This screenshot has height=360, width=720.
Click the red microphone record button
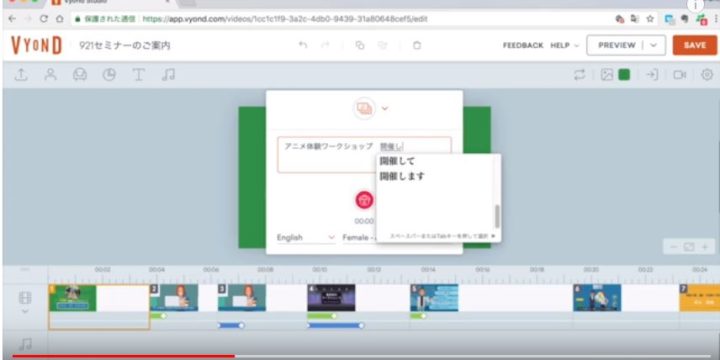click(x=364, y=200)
